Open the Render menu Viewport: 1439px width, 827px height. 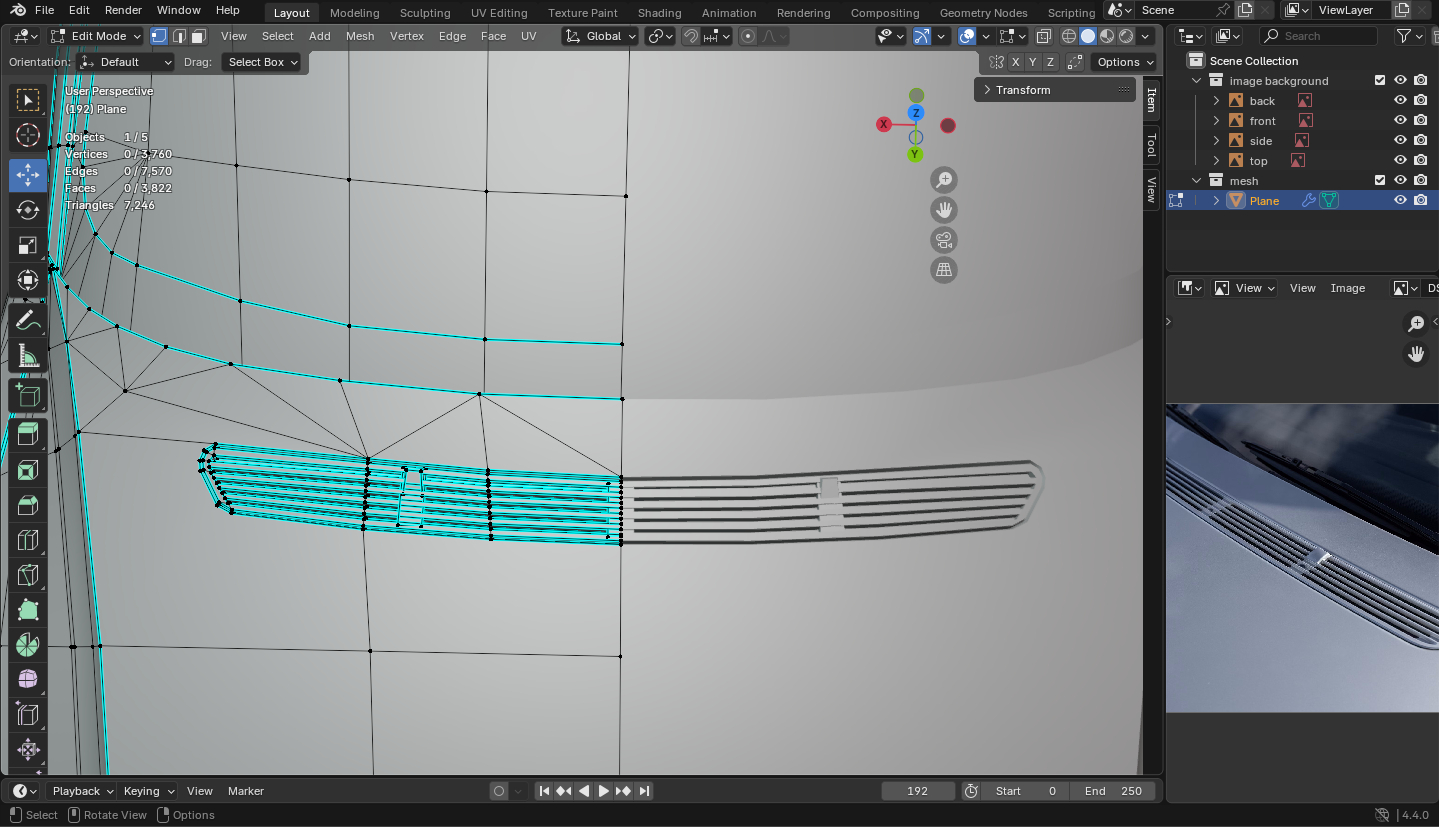click(123, 10)
